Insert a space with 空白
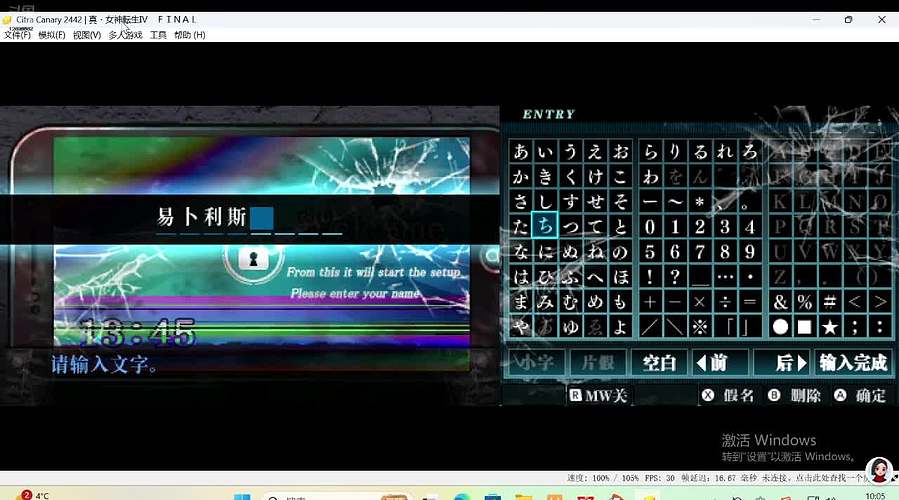The width and height of the screenshot is (899, 500). 659,362
